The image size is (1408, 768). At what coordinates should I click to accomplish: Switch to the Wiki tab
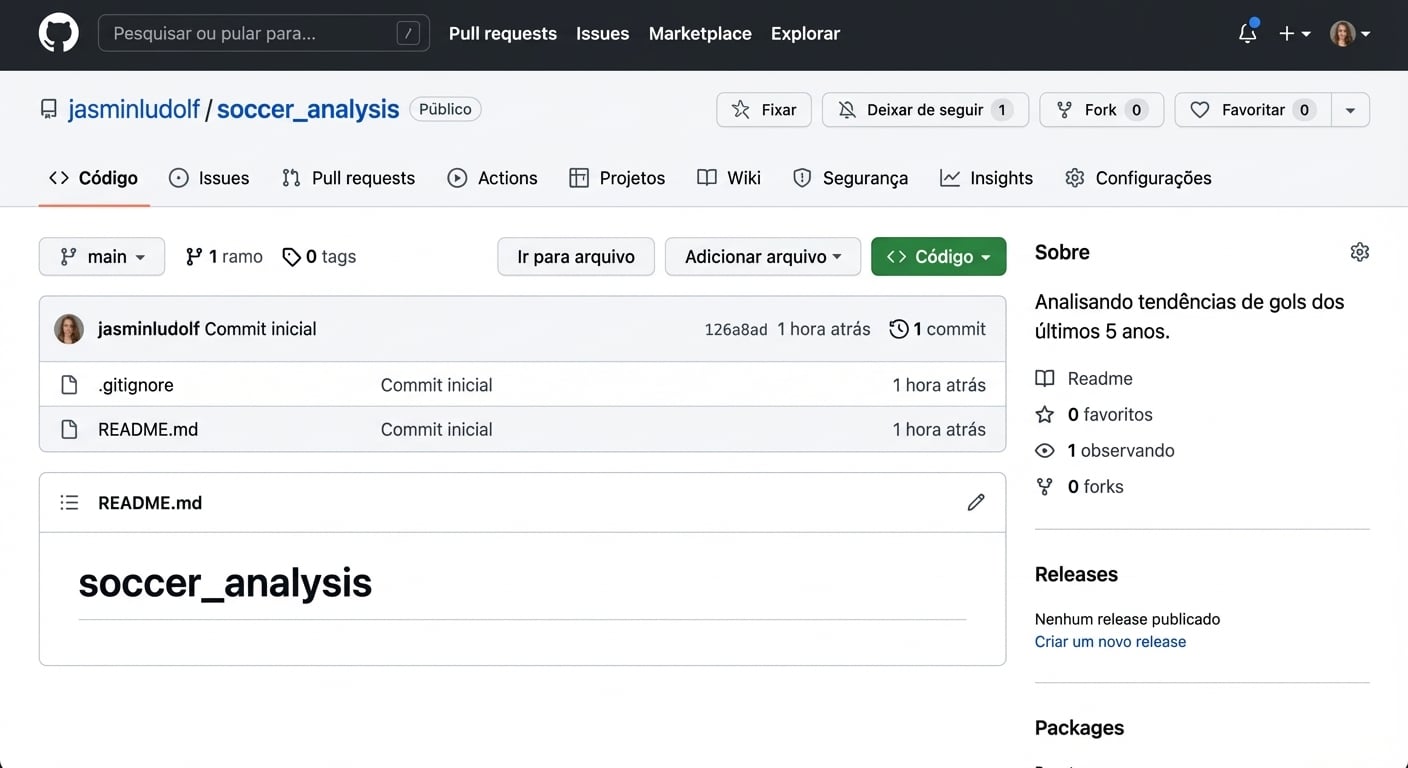729,178
